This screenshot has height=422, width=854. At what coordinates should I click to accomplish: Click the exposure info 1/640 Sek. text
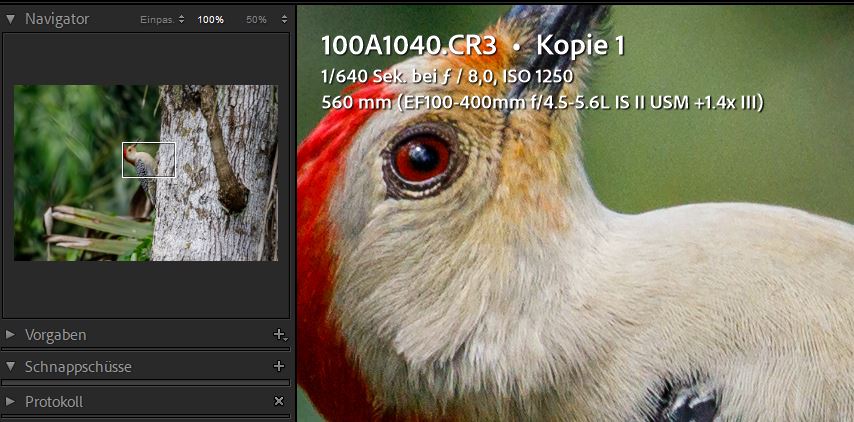(x=447, y=77)
